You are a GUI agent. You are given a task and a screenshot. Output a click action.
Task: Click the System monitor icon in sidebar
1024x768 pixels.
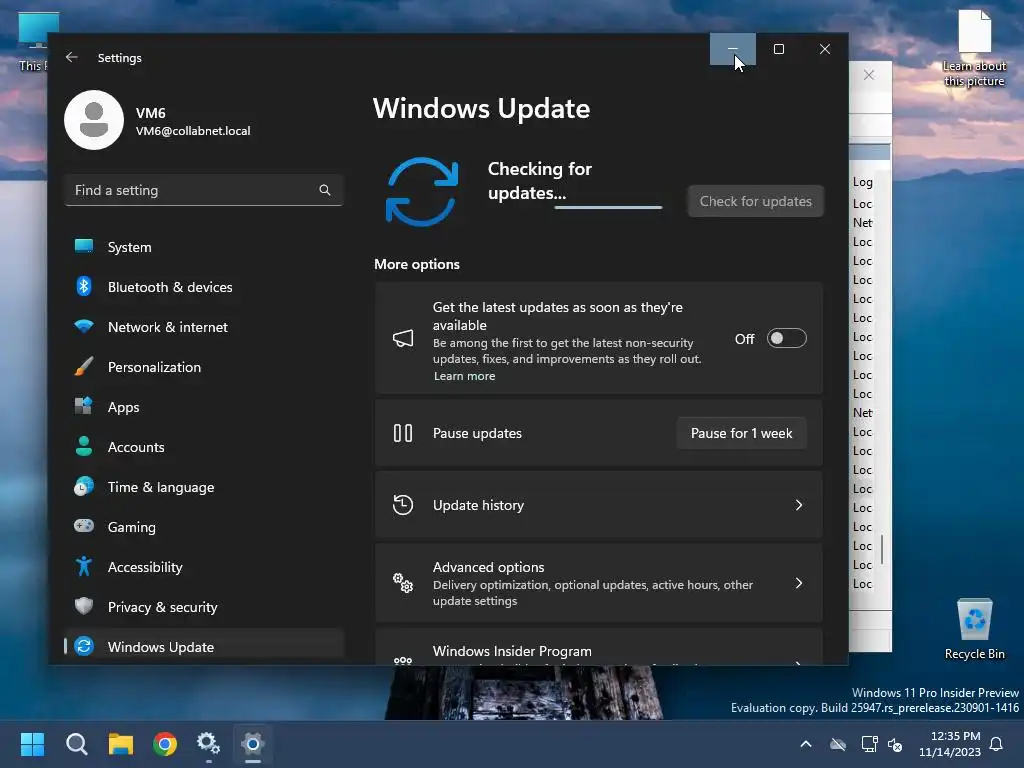click(x=84, y=246)
